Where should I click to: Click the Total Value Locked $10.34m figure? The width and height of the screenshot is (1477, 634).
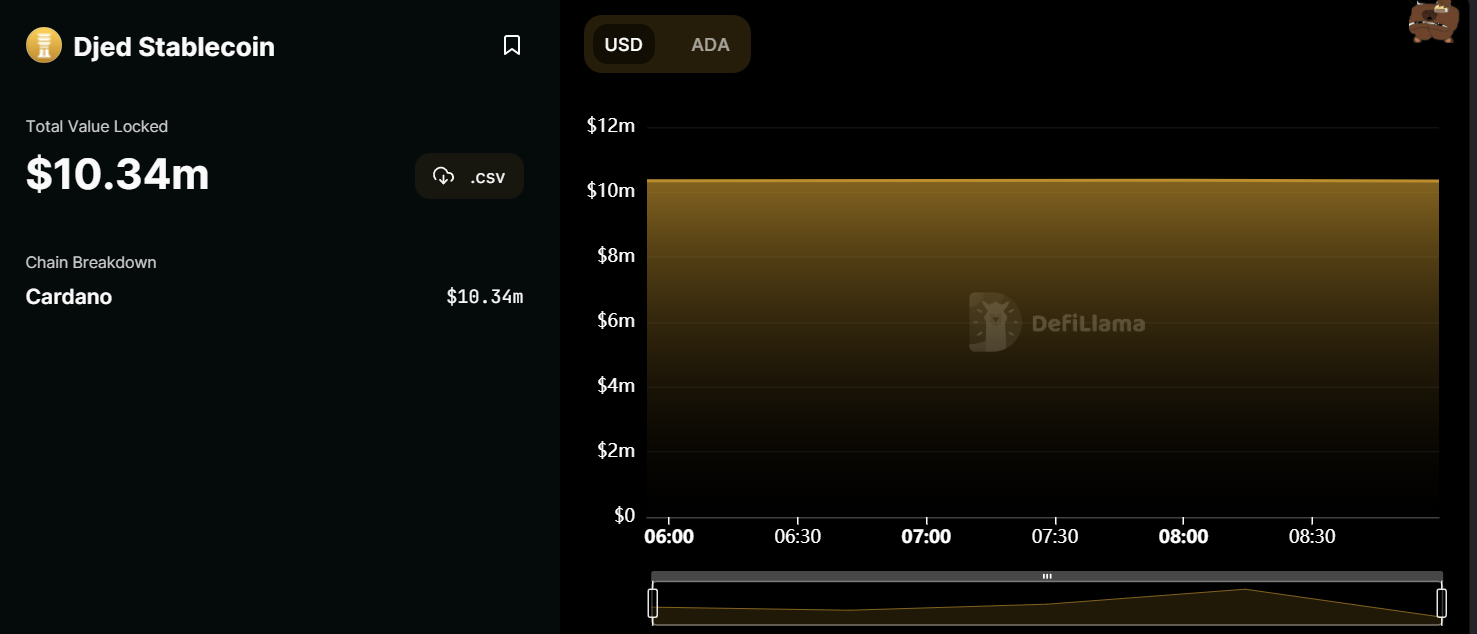(x=117, y=174)
